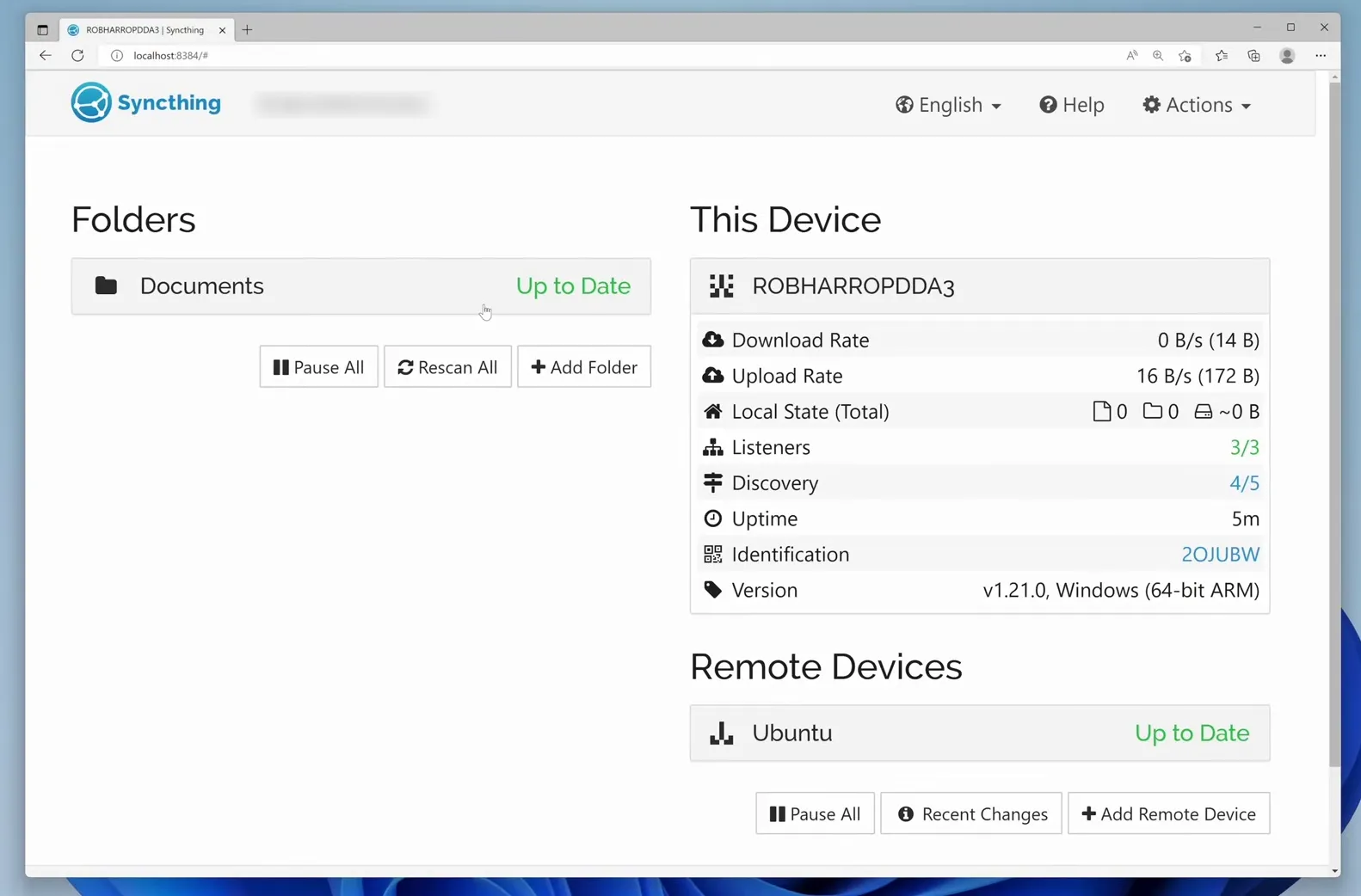Viewport: 1361px width, 896px height.
Task: Add a new folder
Action: [x=584, y=367]
